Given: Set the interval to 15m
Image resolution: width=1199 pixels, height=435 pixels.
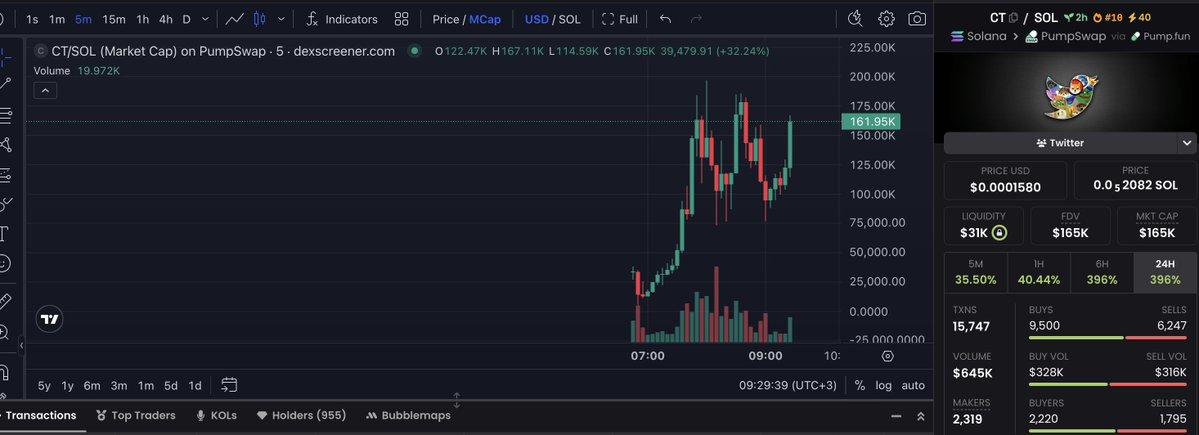Looking at the screenshot, I should (x=114, y=19).
